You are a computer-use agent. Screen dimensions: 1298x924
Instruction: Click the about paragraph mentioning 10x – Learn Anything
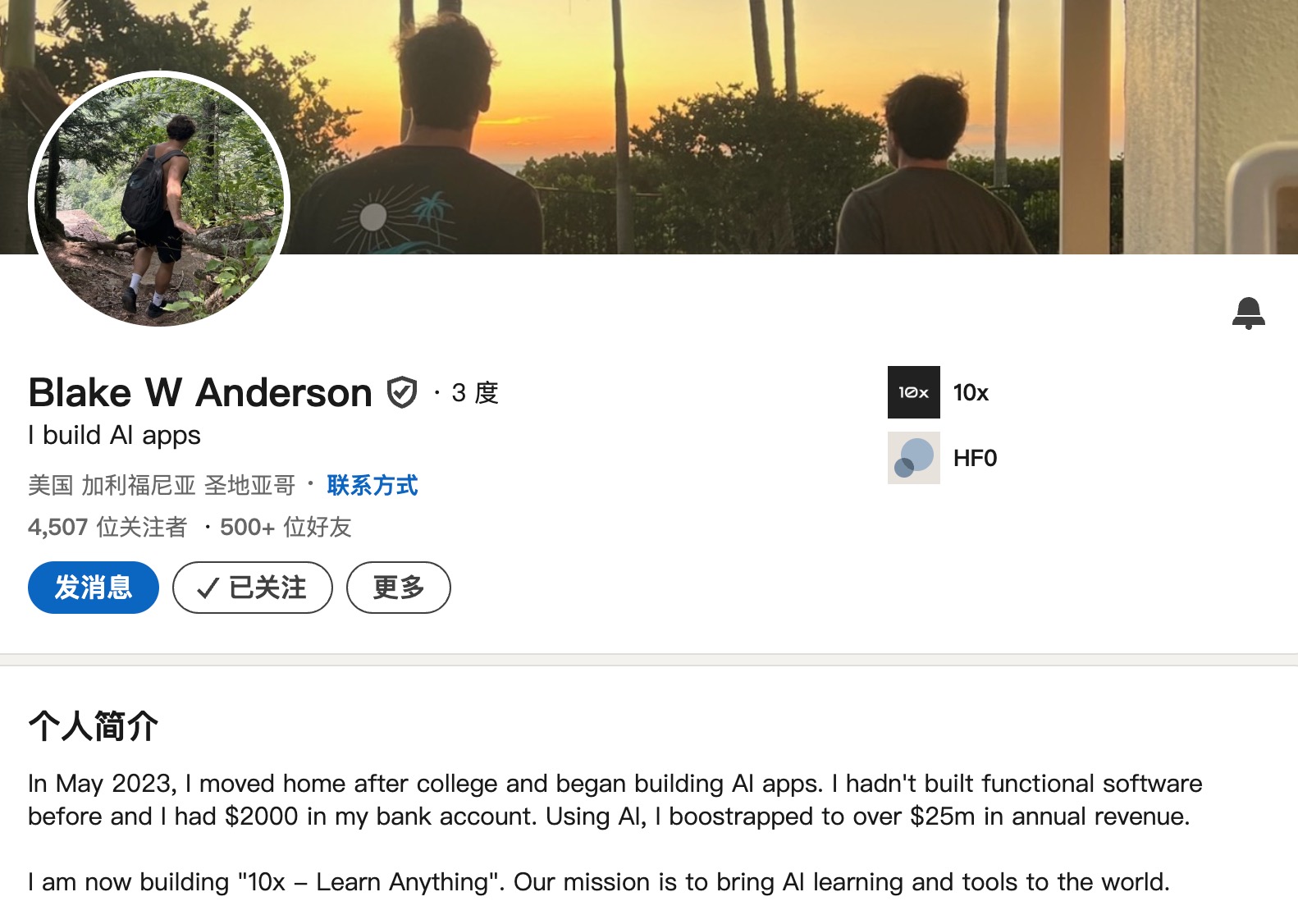pos(599,882)
